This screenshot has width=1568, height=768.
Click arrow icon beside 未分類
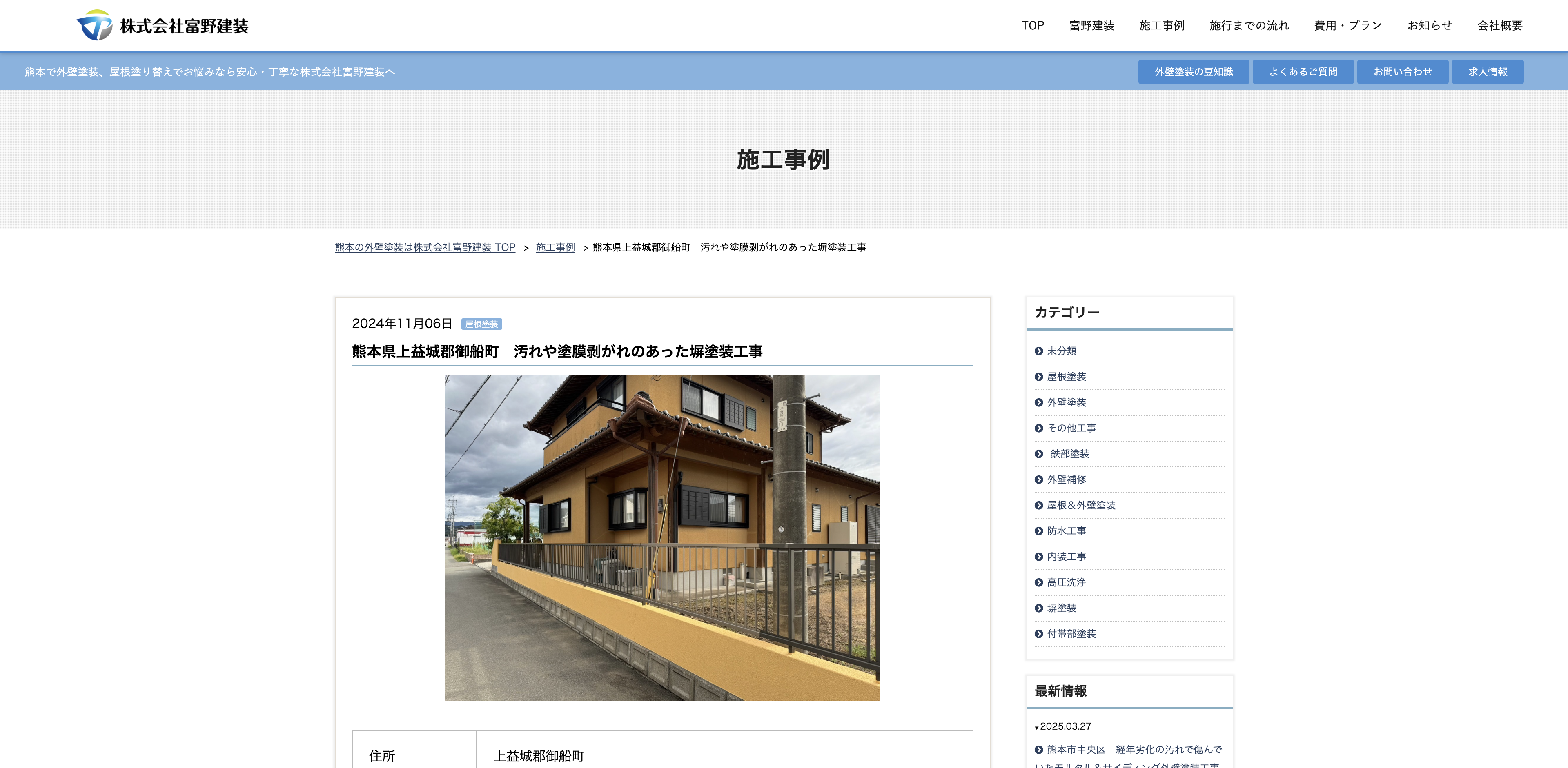coord(1038,351)
